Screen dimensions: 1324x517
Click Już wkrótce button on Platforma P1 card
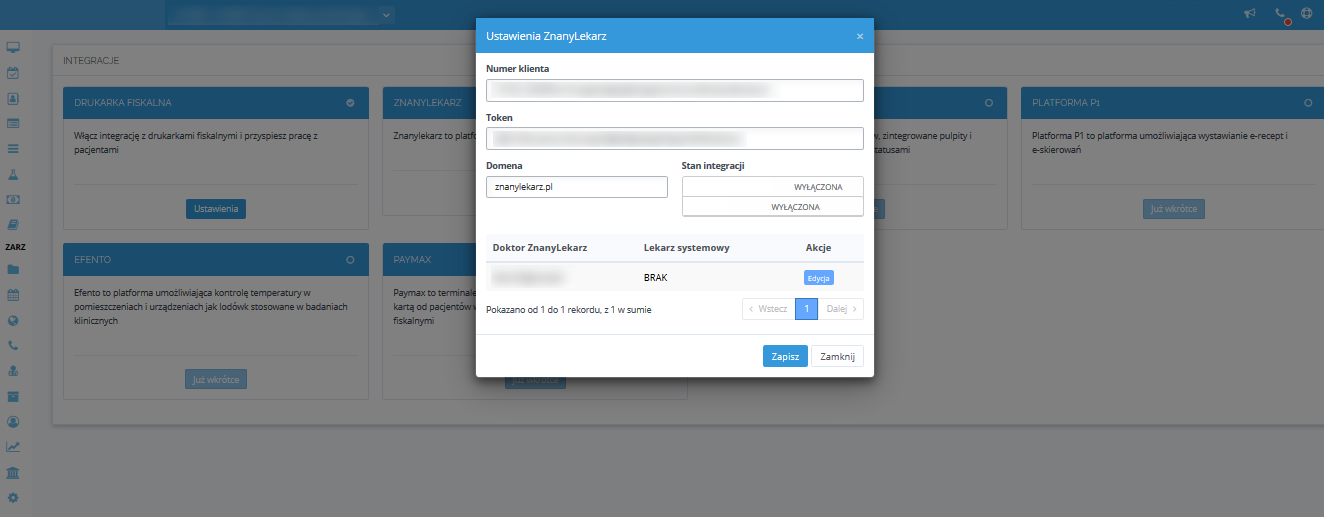(1174, 209)
